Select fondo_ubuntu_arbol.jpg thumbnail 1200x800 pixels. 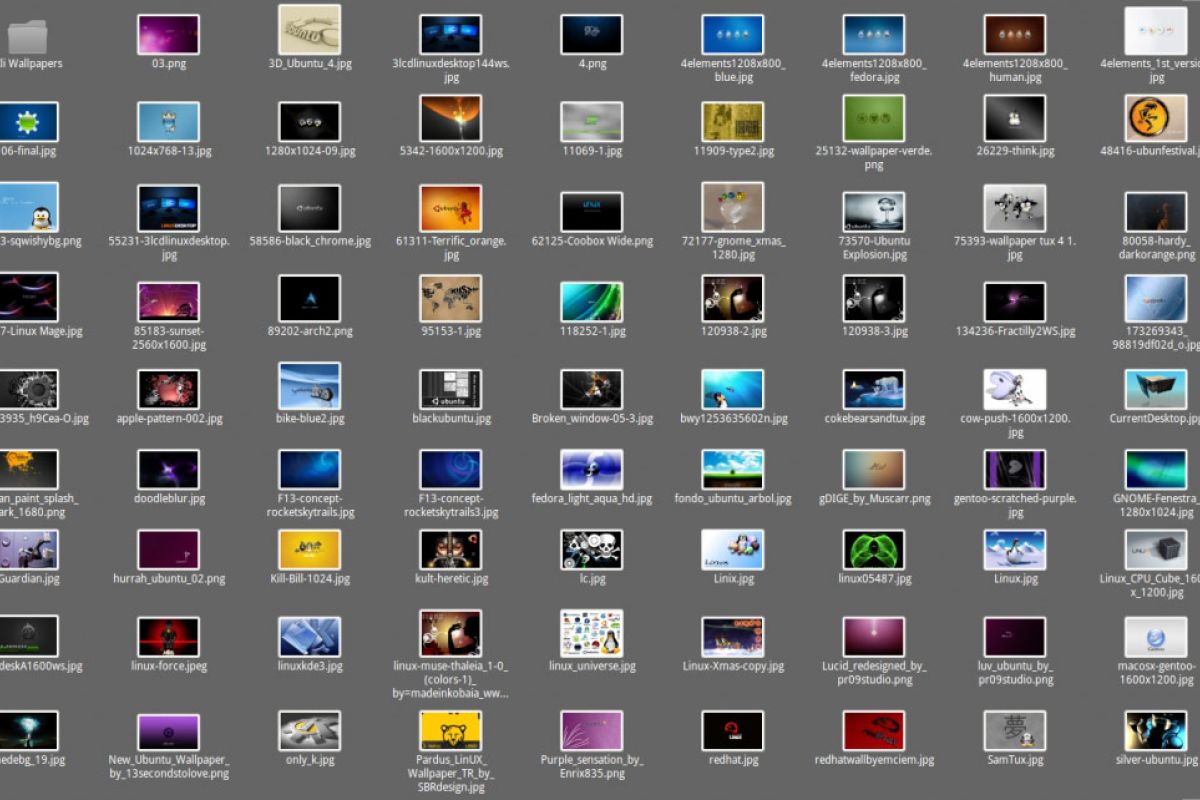[732, 469]
